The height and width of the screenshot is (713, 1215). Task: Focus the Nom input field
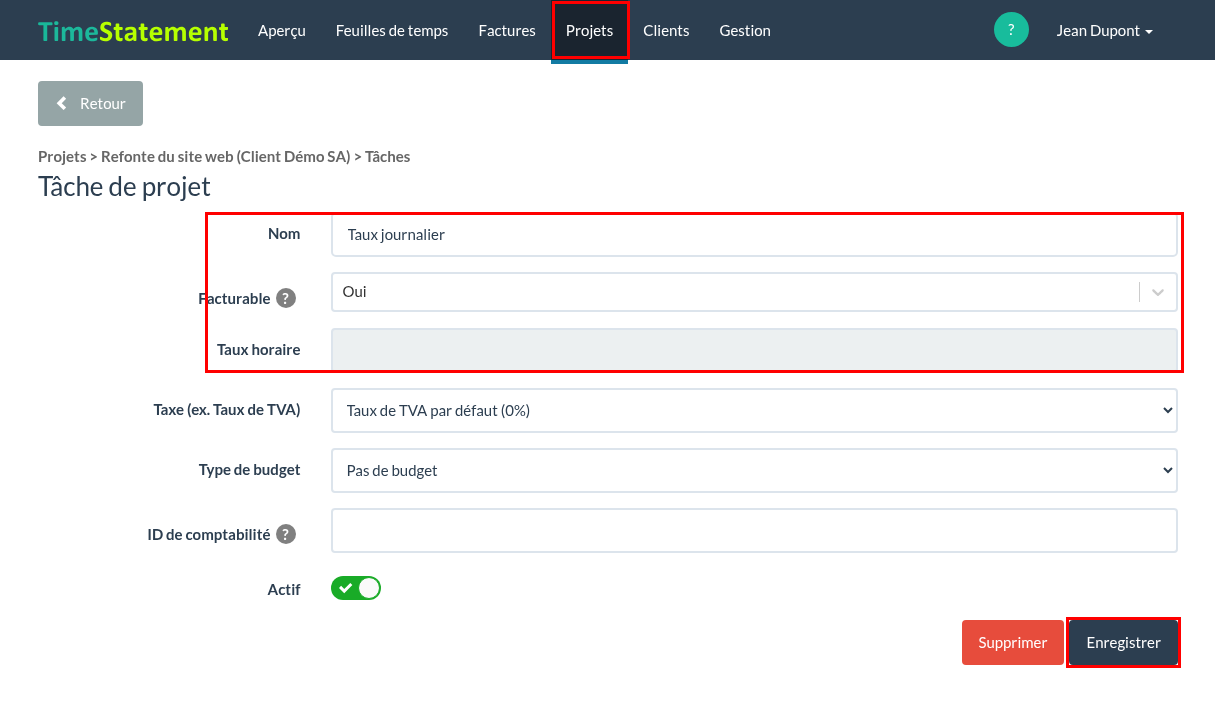tap(754, 235)
